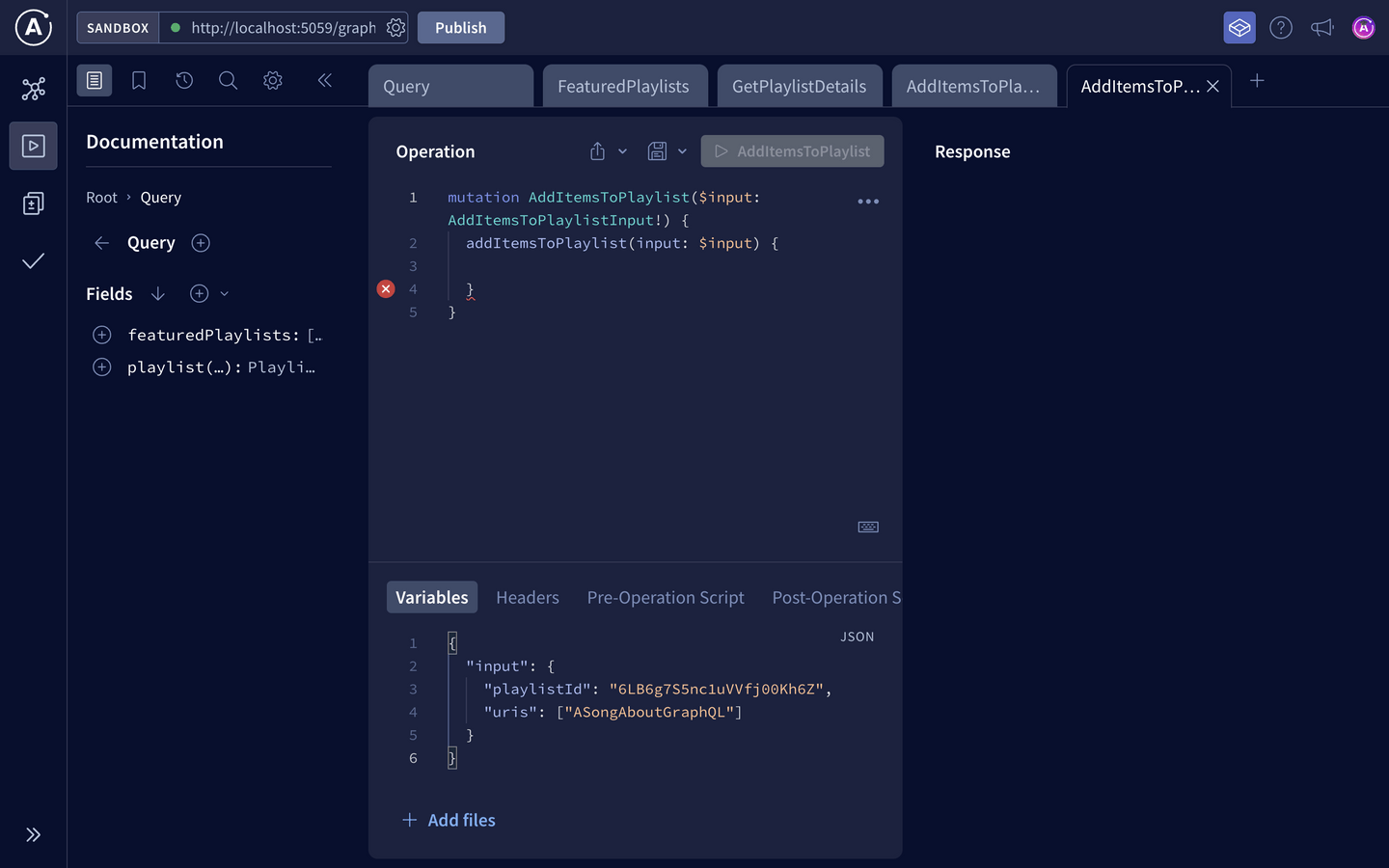The image size is (1389, 868).
Task: Open Sandbox connection settings gear
Action: point(395,27)
